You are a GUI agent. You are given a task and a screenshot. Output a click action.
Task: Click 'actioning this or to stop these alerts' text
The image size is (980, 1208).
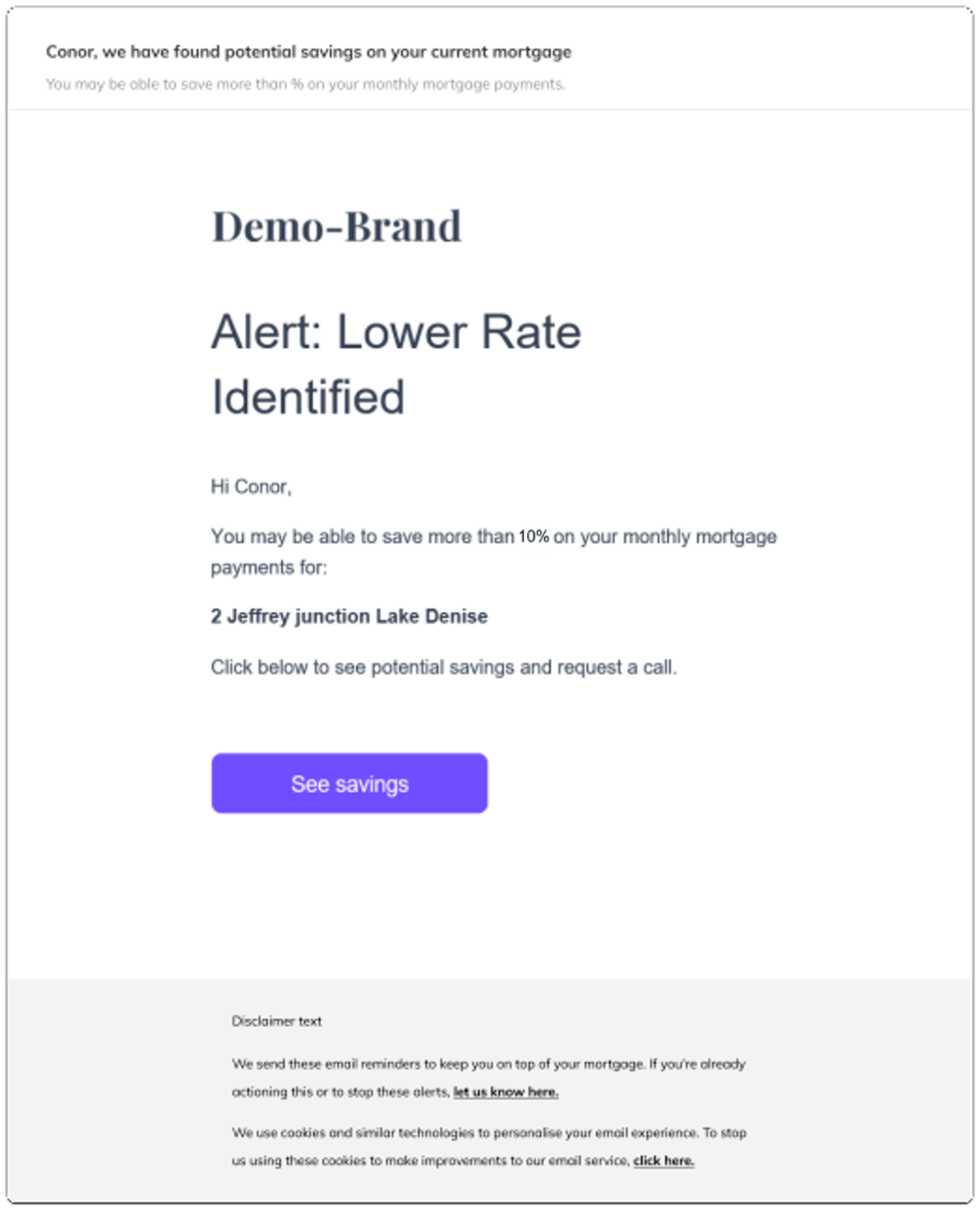coord(341,1091)
